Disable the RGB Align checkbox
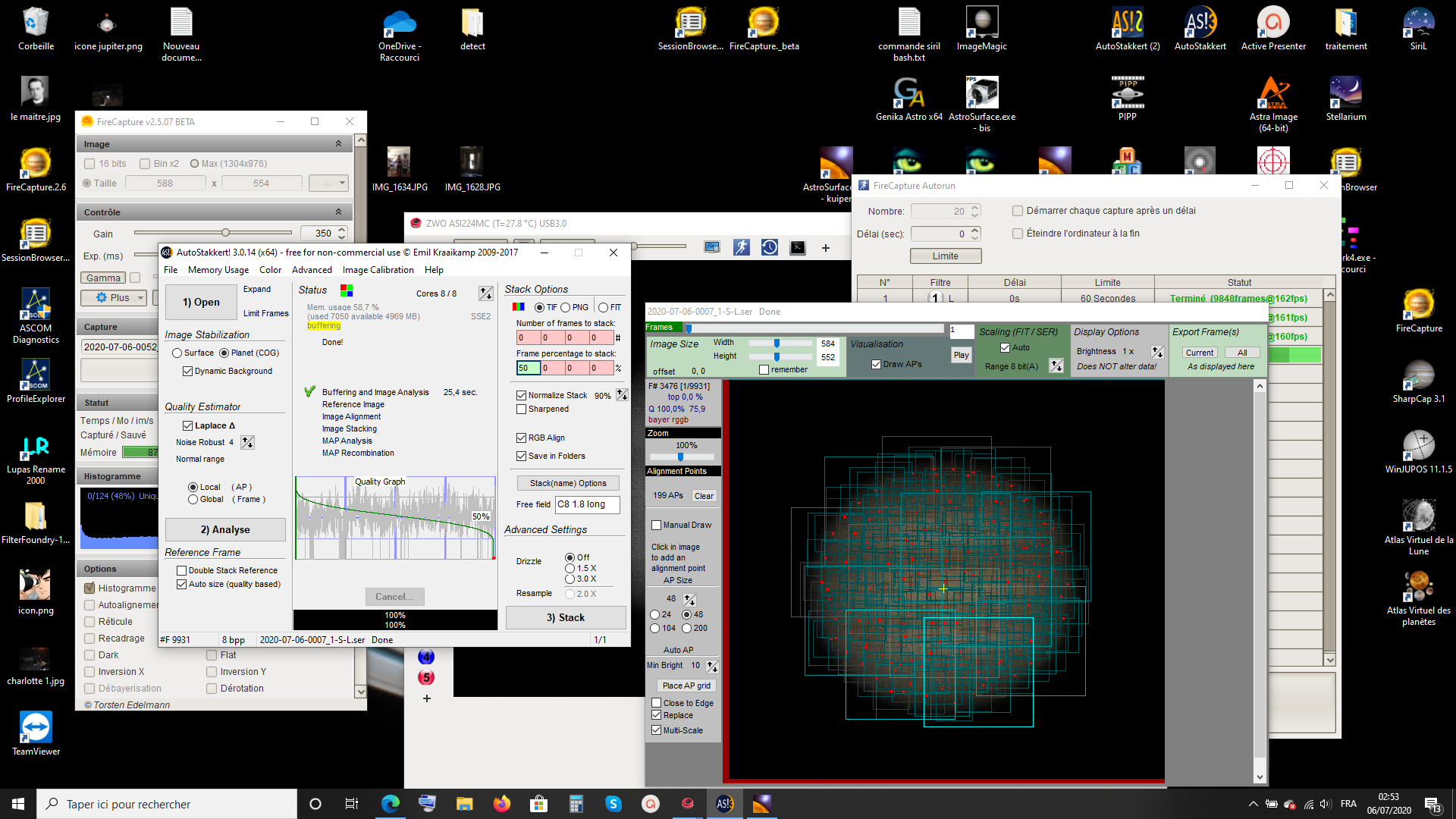The width and height of the screenshot is (1456, 819). (x=522, y=438)
